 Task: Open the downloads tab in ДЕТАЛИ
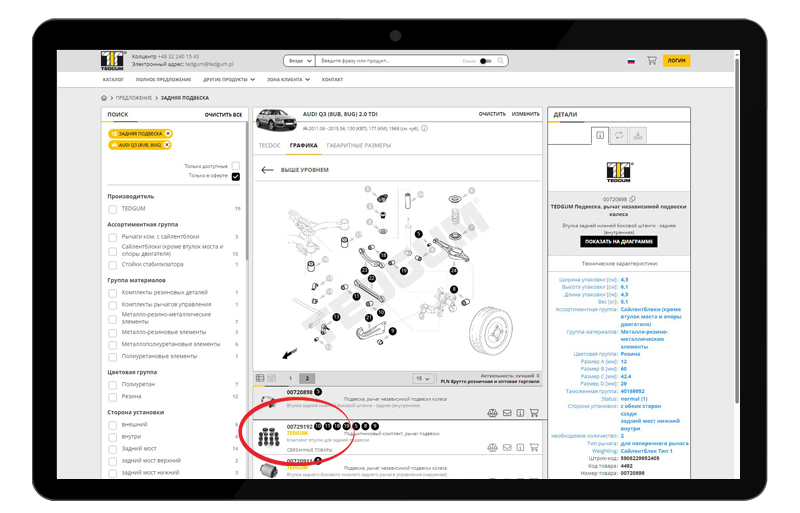click(638, 135)
